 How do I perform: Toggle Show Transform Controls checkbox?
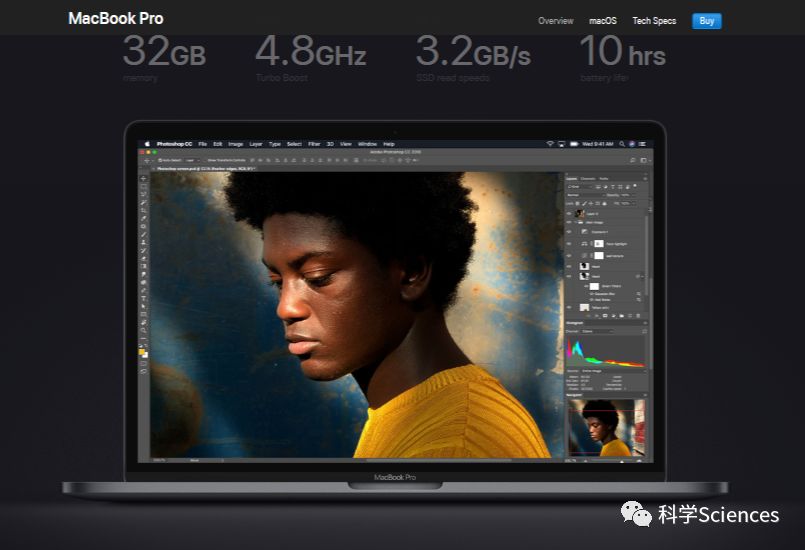click(204, 161)
